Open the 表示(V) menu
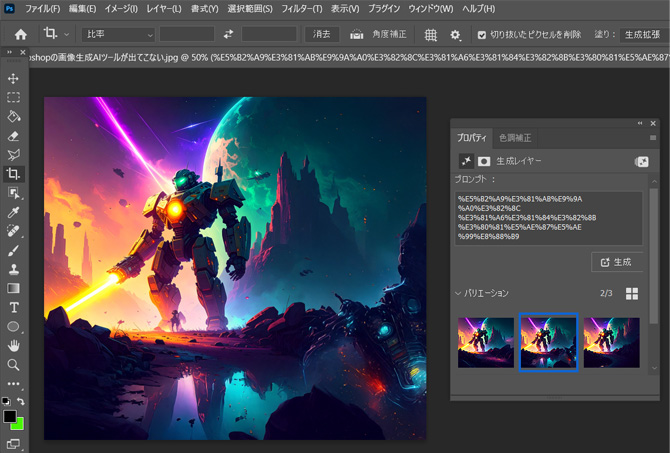670x453 pixels. pyautogui.click(x=345, y=9)
